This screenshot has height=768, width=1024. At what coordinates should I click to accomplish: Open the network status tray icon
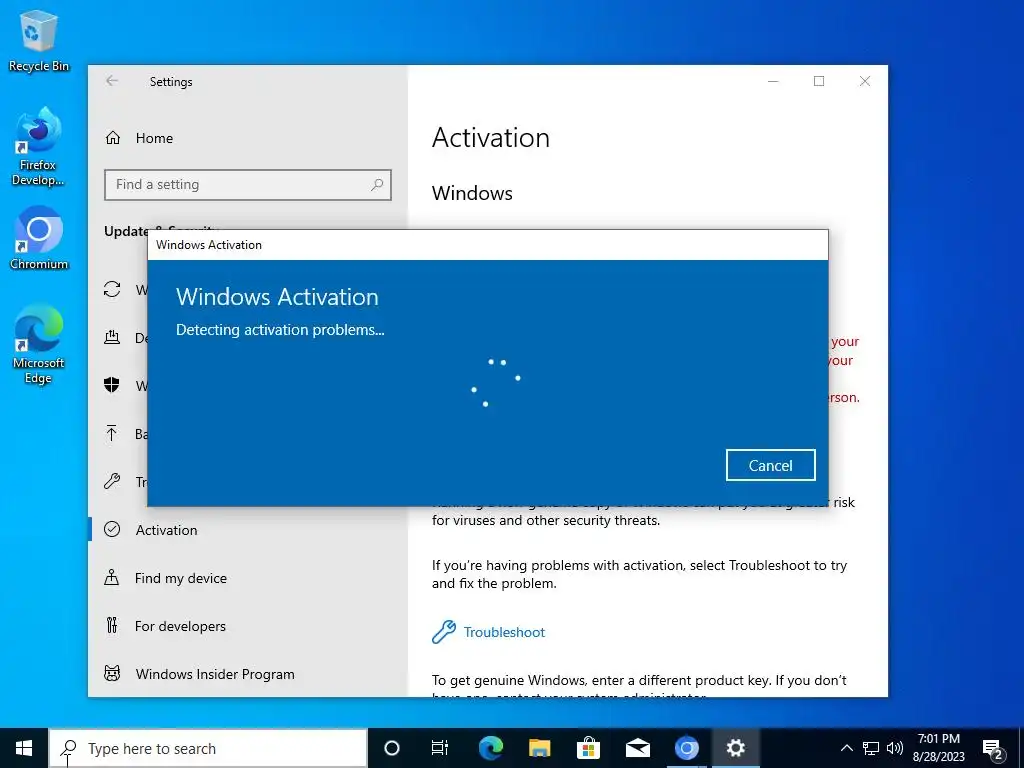[x=871, y=748]
